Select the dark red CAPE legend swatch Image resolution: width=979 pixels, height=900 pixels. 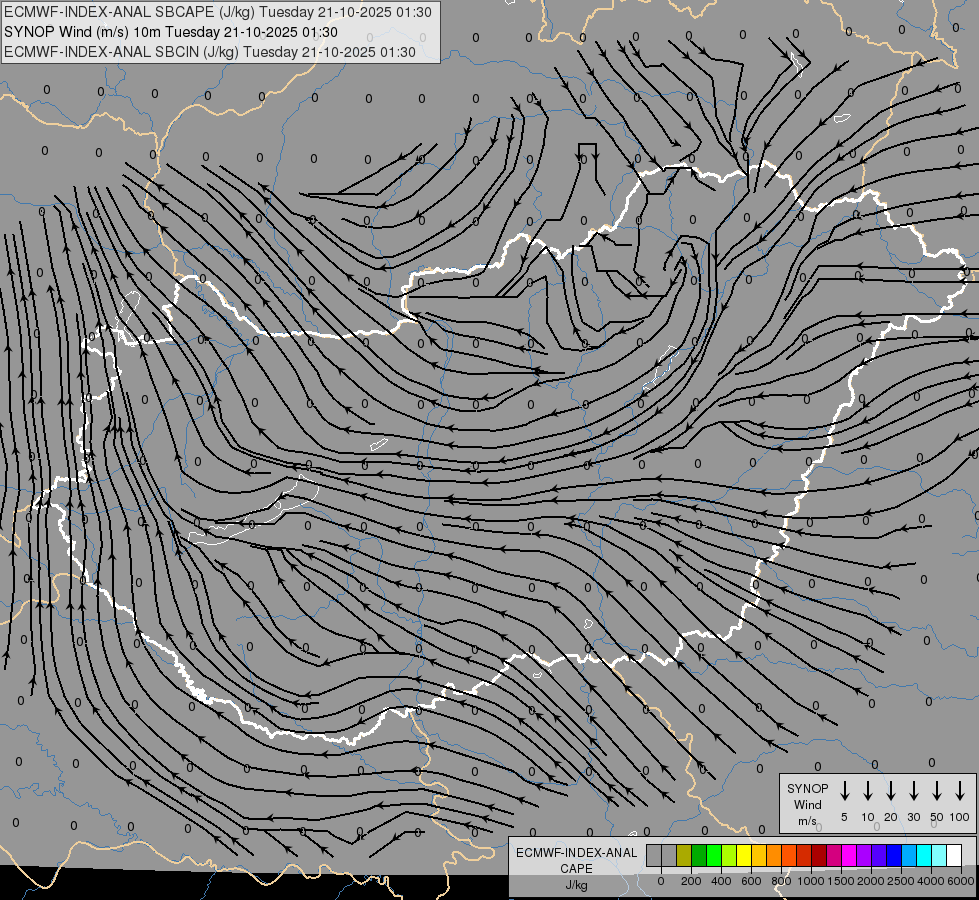(820, 856)
